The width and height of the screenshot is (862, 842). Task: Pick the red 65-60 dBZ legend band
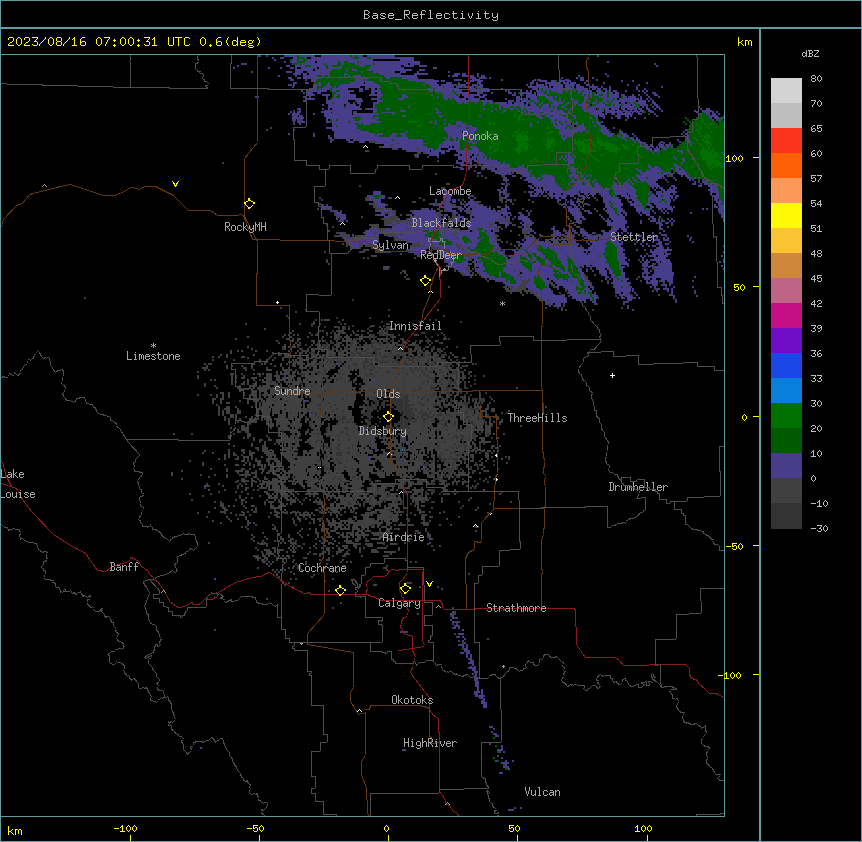[786, 141]
